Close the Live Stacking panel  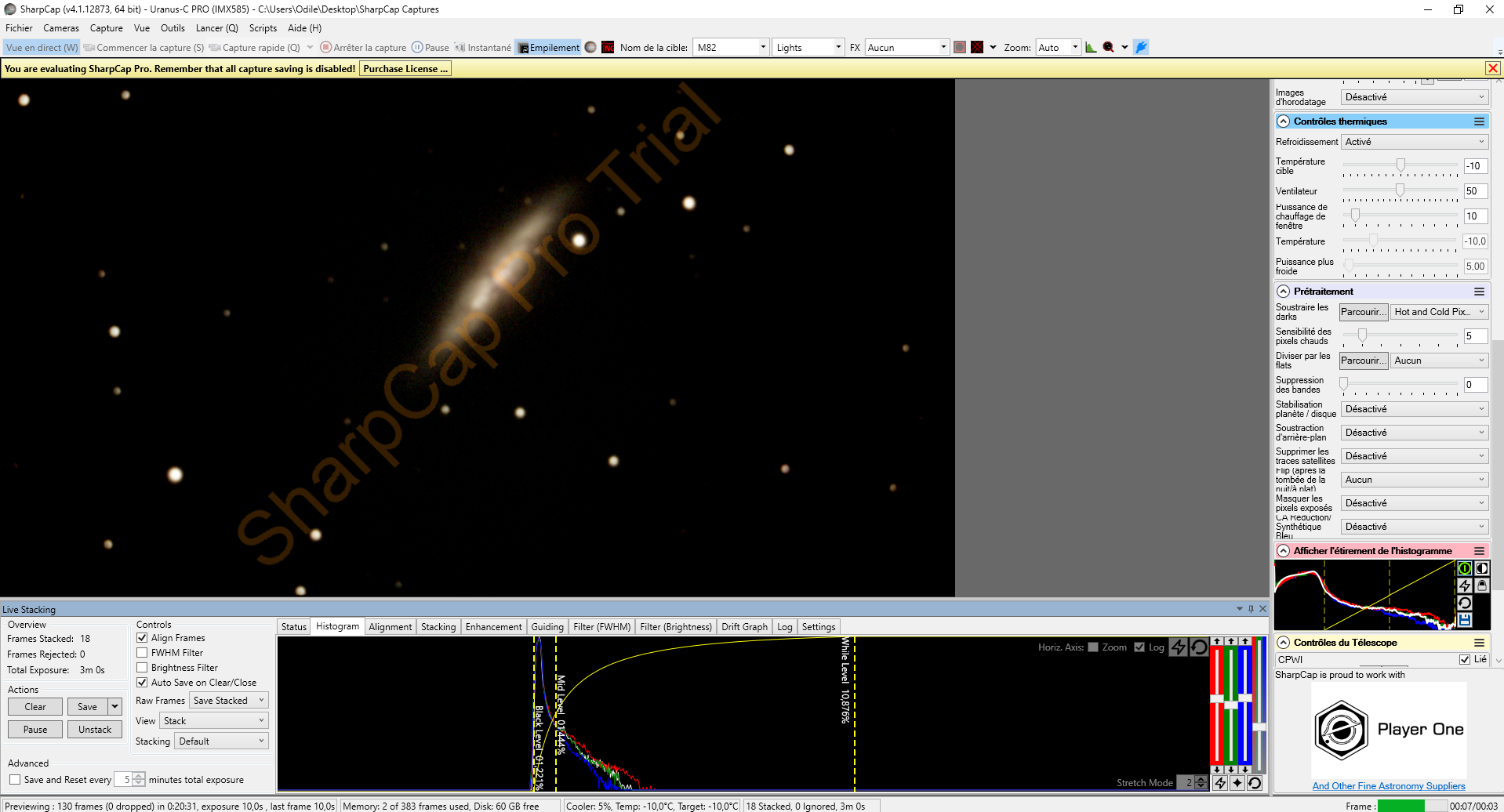1262,609
